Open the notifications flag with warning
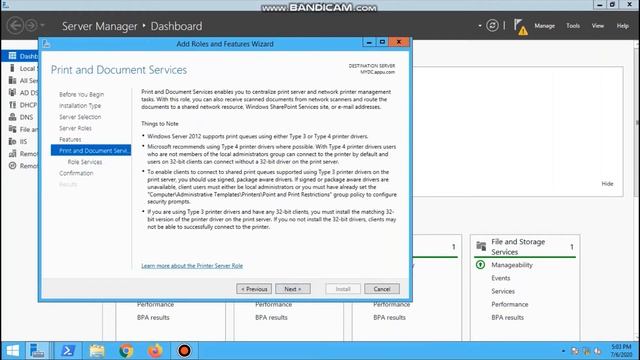 click(x=520, y=27)
